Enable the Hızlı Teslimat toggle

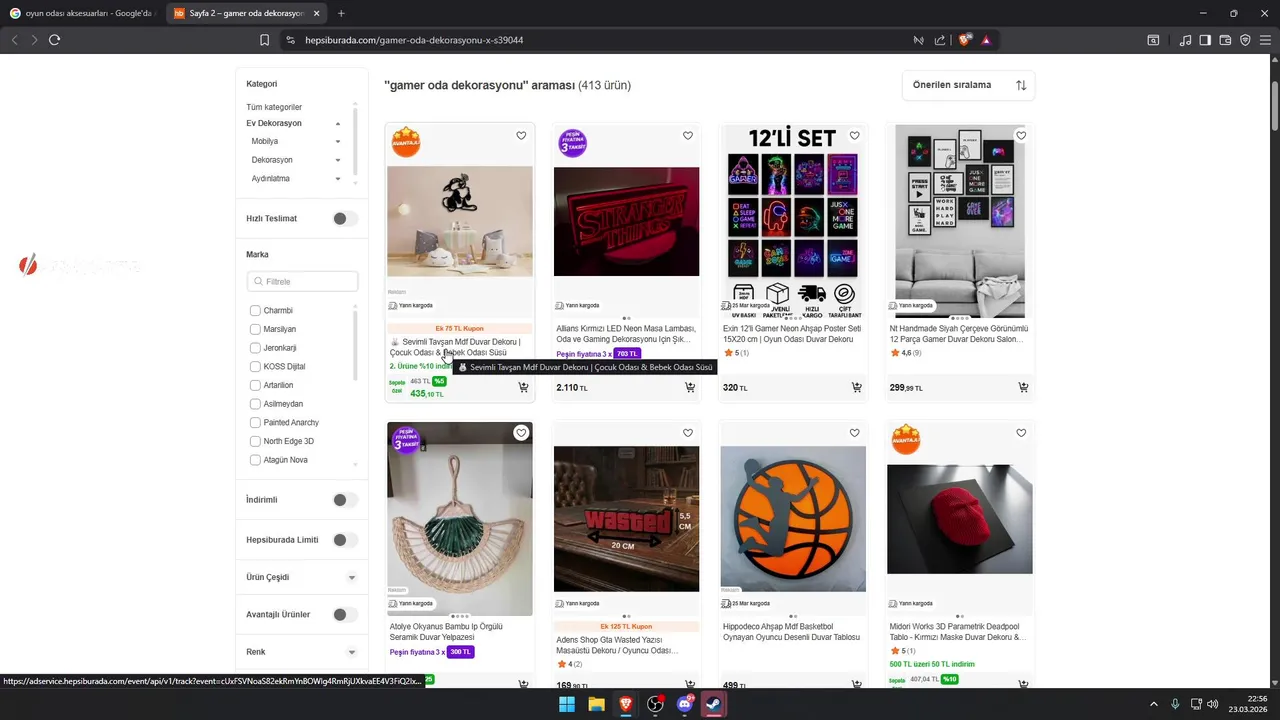click(x=345, y=219)
